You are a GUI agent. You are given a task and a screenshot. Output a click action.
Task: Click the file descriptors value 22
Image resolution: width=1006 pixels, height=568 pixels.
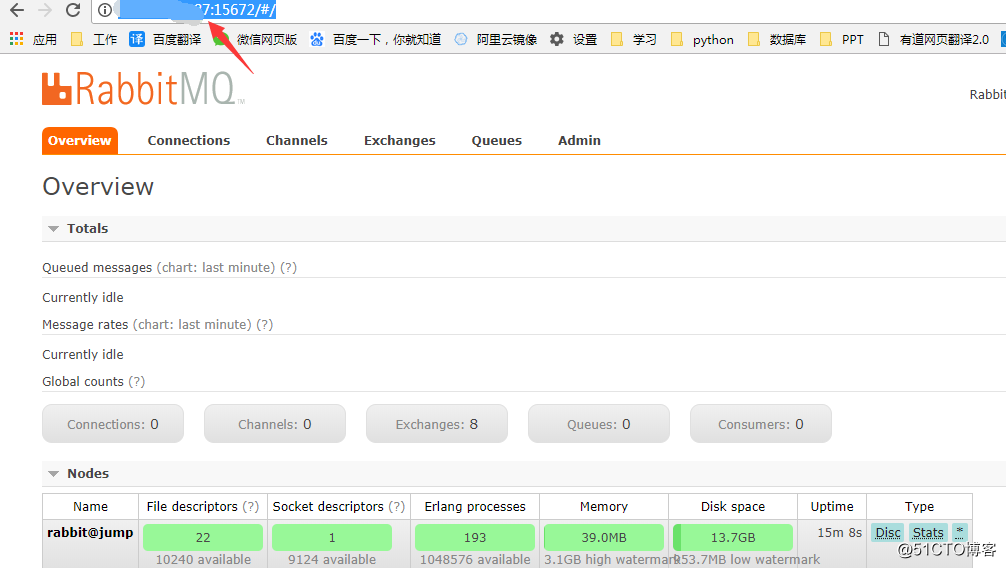pos(203,537)
